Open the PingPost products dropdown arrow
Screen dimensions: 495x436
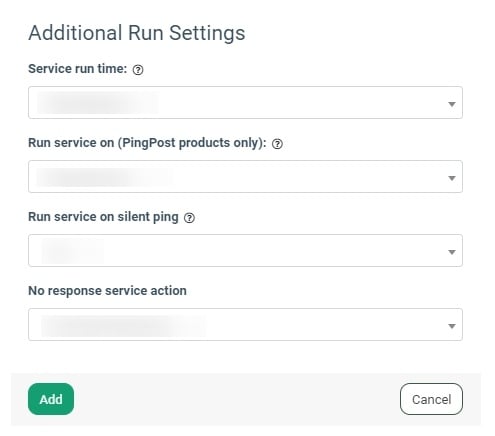pyautogui.click(x=452, y=178)
